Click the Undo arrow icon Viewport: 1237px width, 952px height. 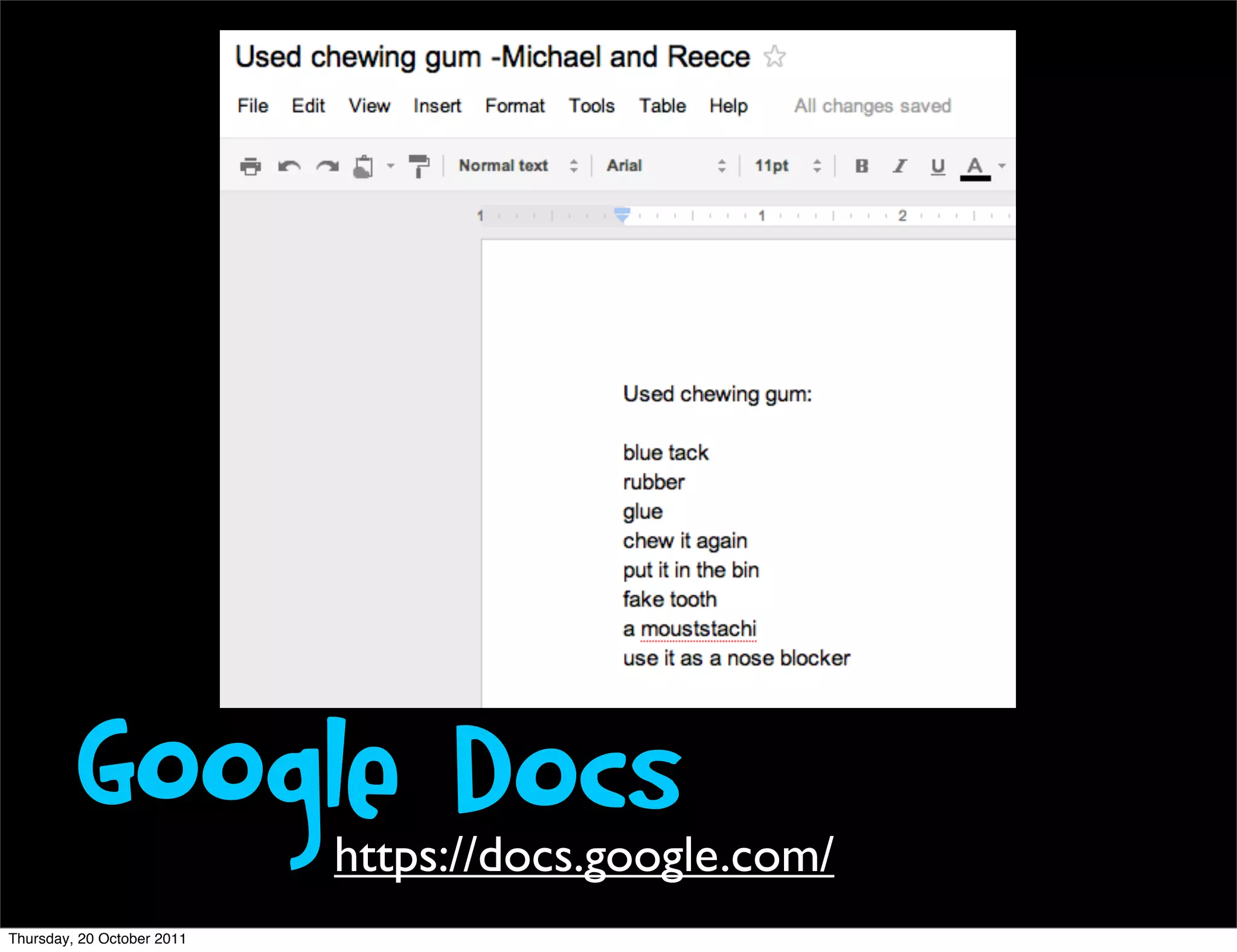(x=289, y=166)
